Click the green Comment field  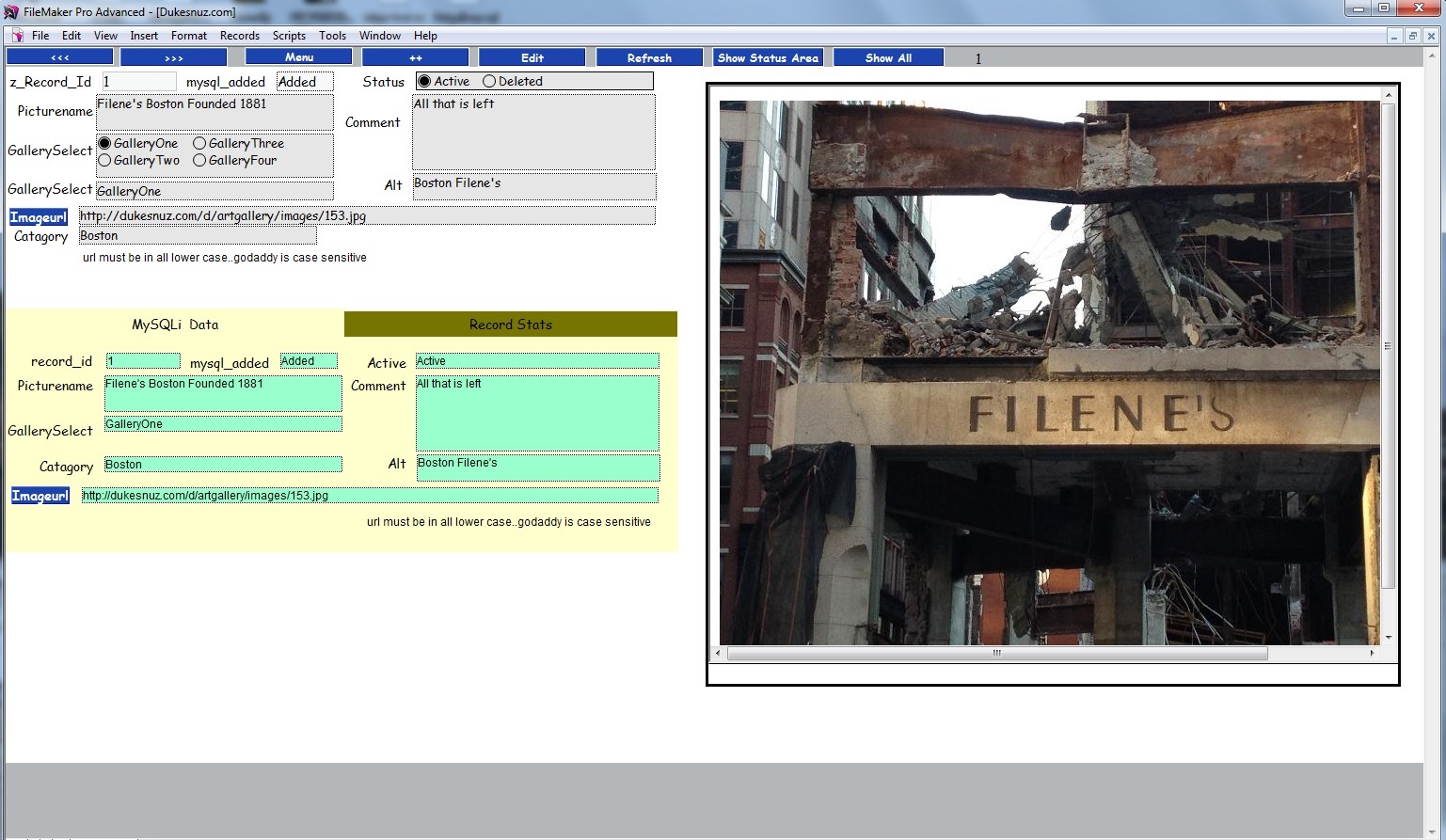(537, 413)
